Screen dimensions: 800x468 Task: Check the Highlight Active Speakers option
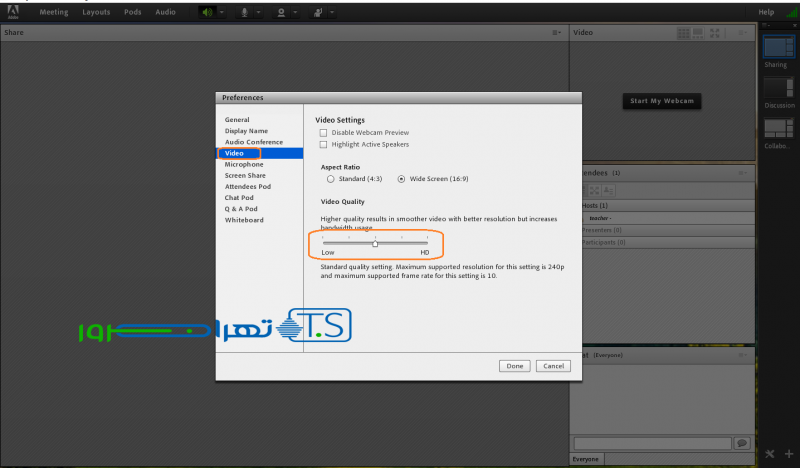tap(323, 145)
